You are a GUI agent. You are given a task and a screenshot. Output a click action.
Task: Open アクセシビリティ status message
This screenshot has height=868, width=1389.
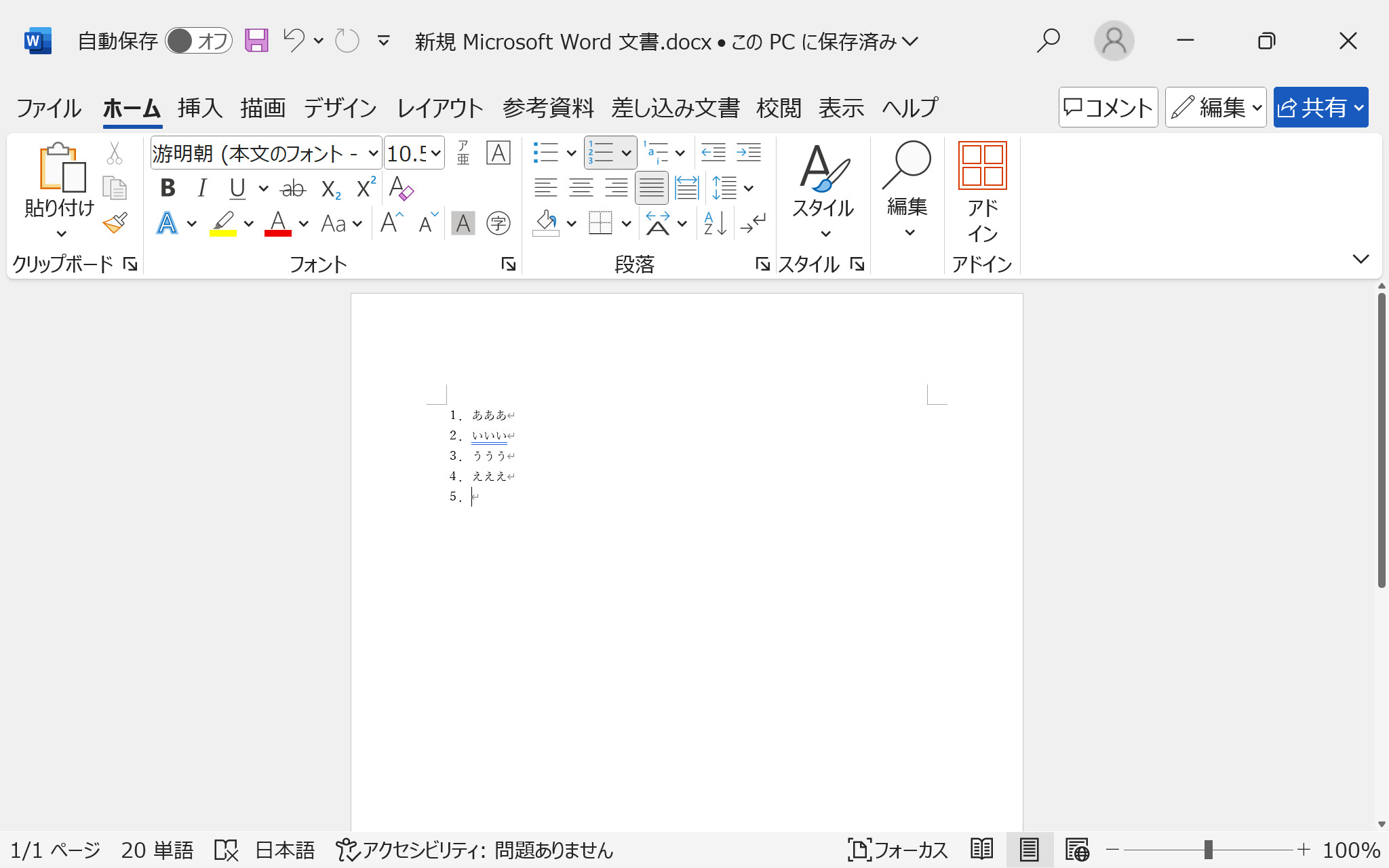475,850
